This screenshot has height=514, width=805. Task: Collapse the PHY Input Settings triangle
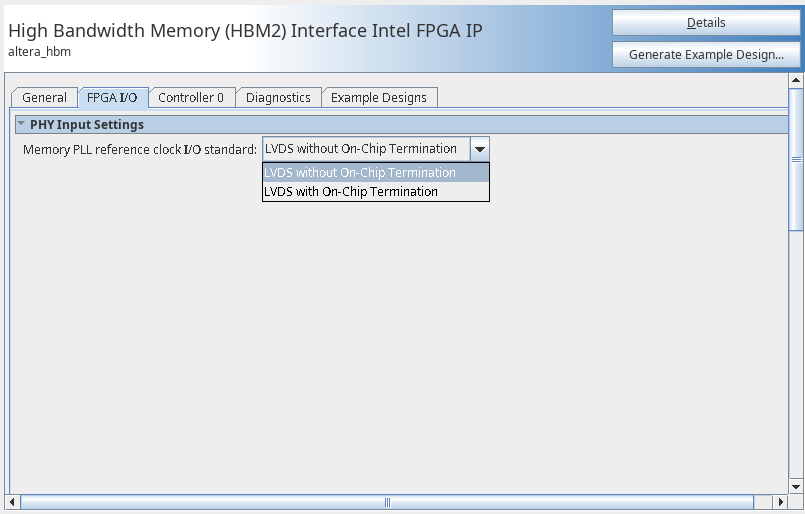pos(21,125)
